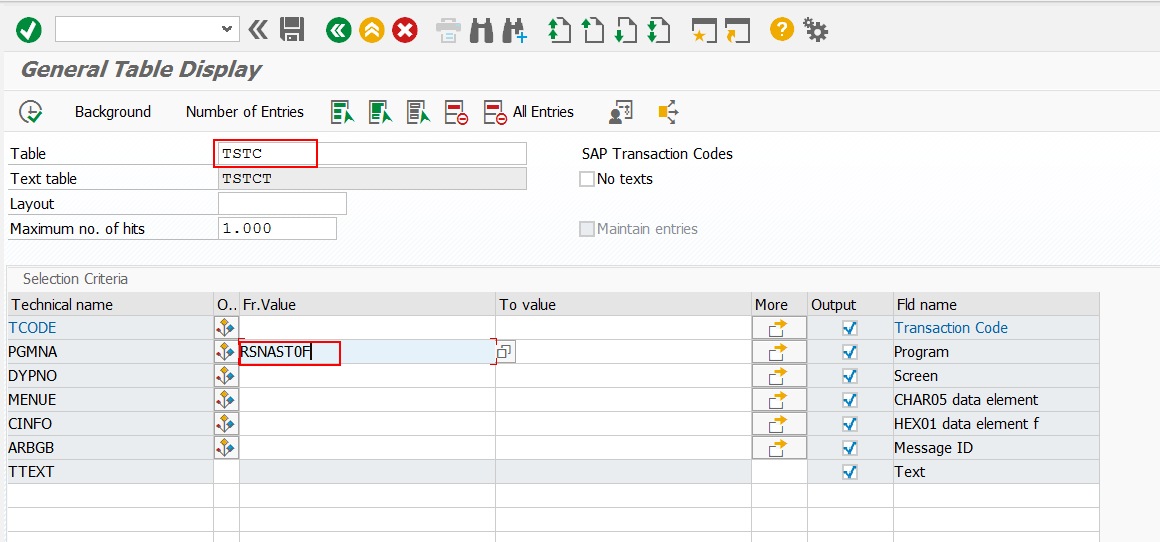The image size is (1160, 542).
Task: Toggle Output checkbox for CHAR05 data element
Action: coord(850,400)
